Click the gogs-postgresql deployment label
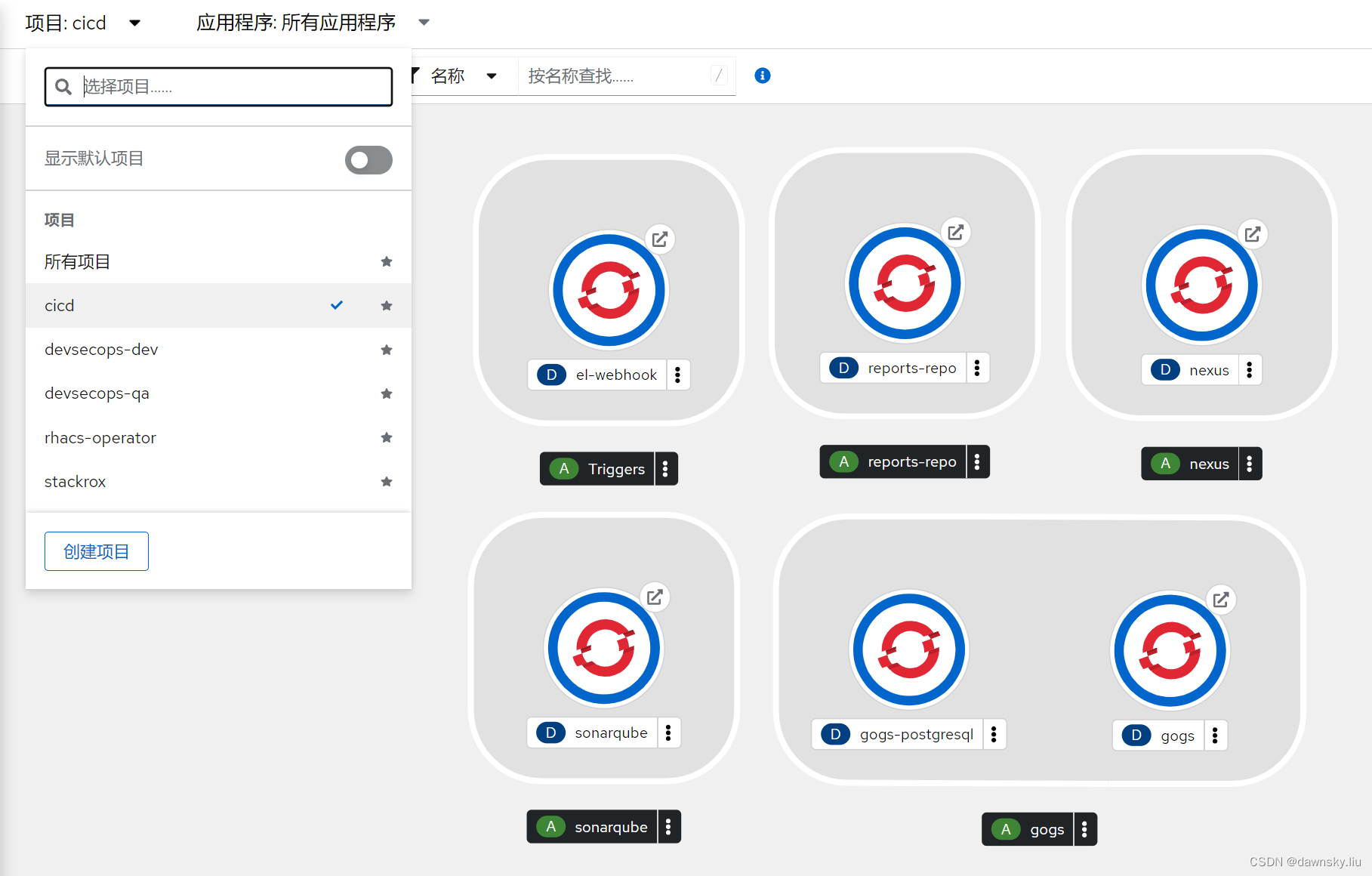 coord(898,734)
